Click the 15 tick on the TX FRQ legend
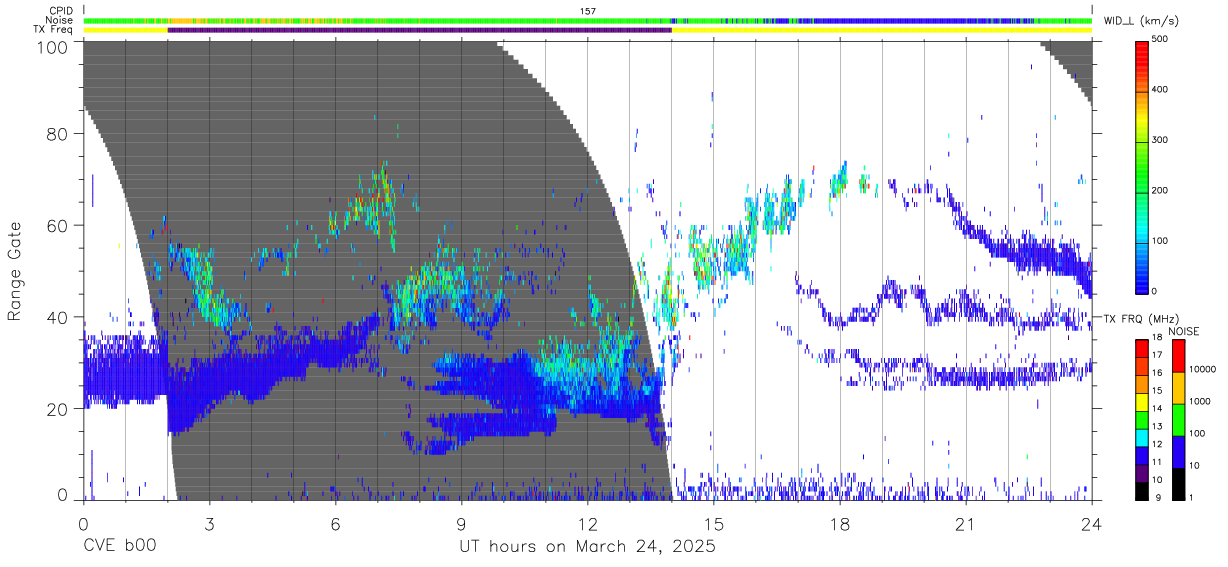This screenshot has width=1228, height=567. click(x=1157, y=392)
